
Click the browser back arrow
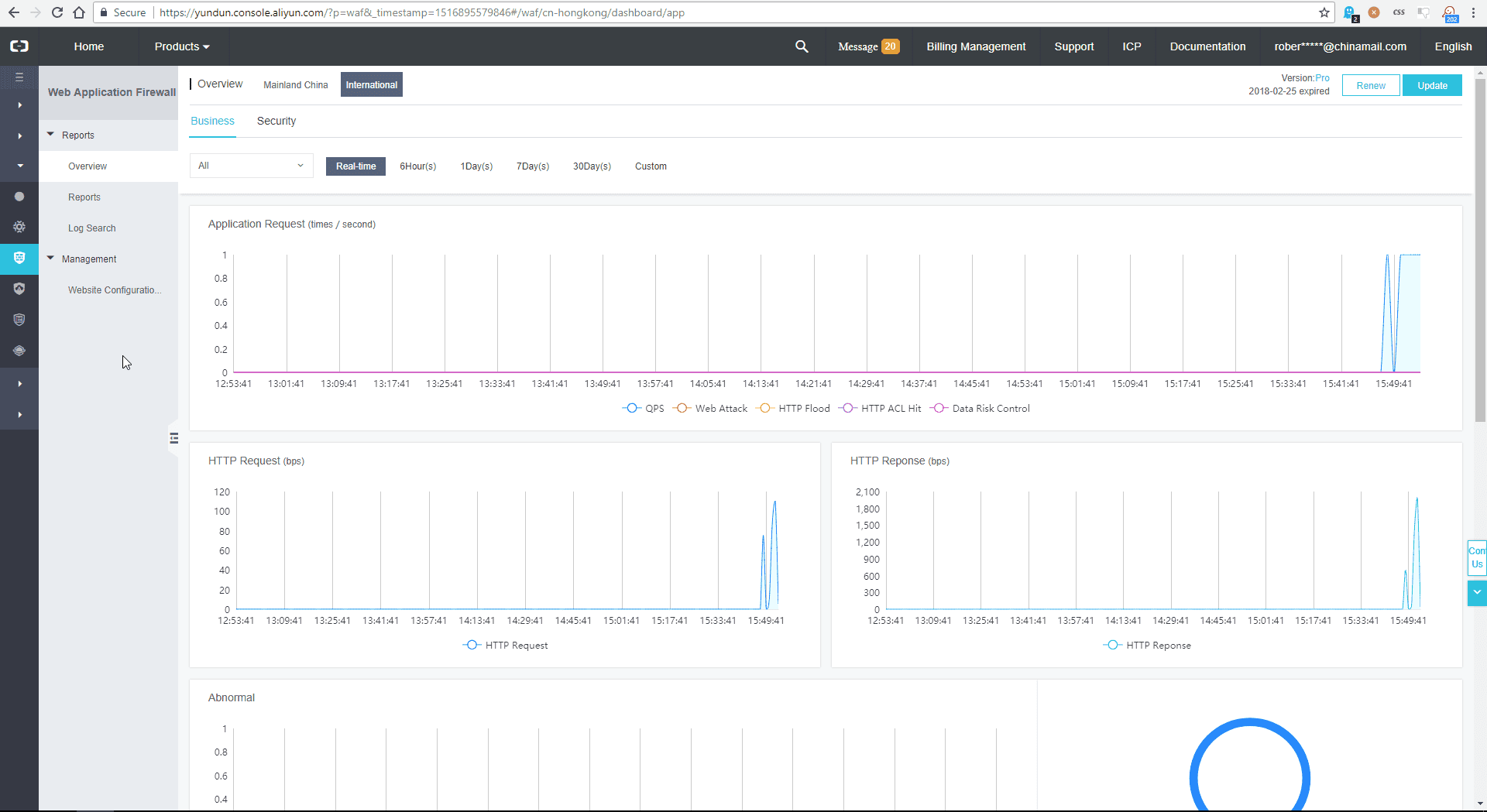14,12
